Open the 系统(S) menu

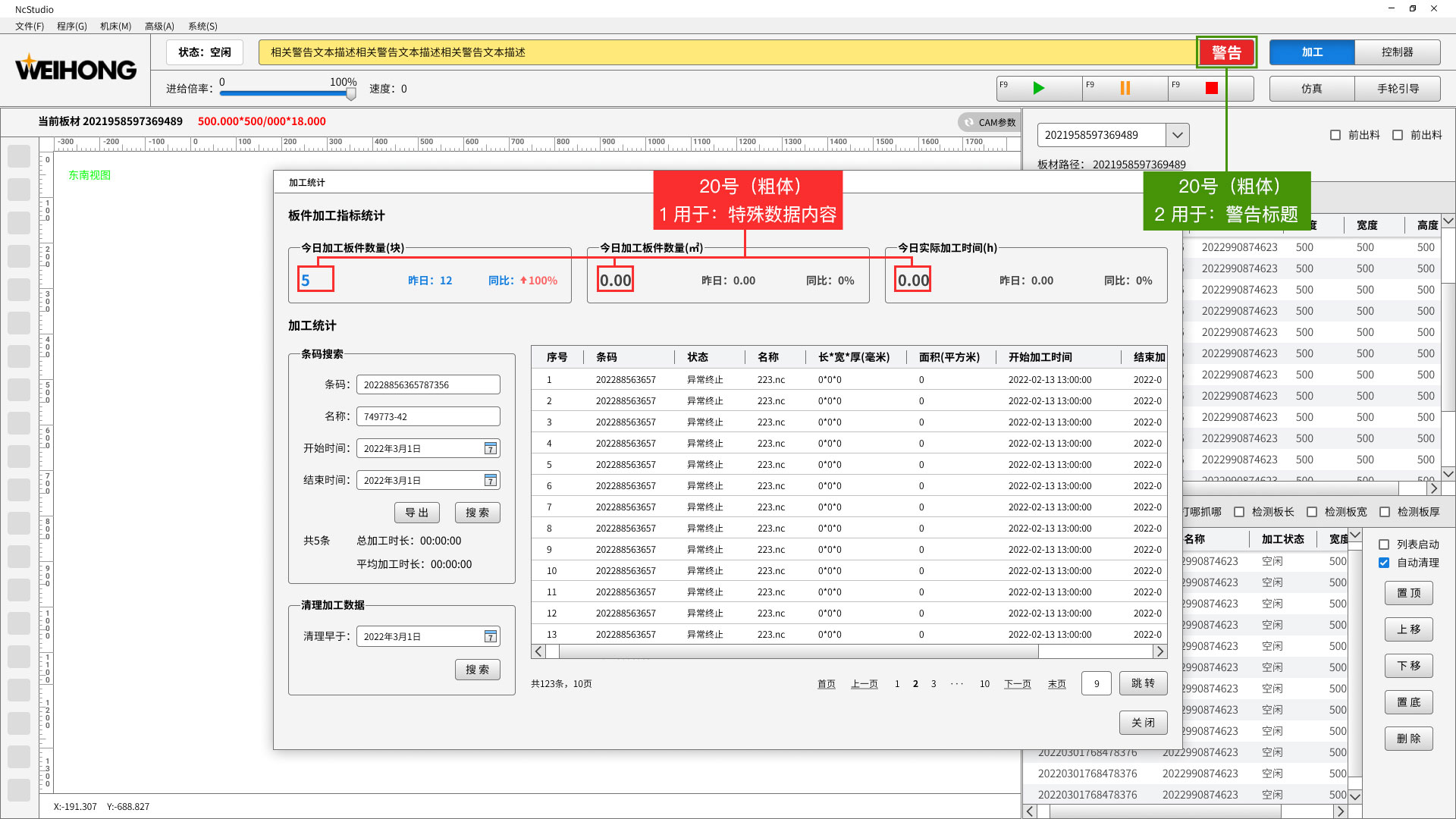tap(202, 26)
